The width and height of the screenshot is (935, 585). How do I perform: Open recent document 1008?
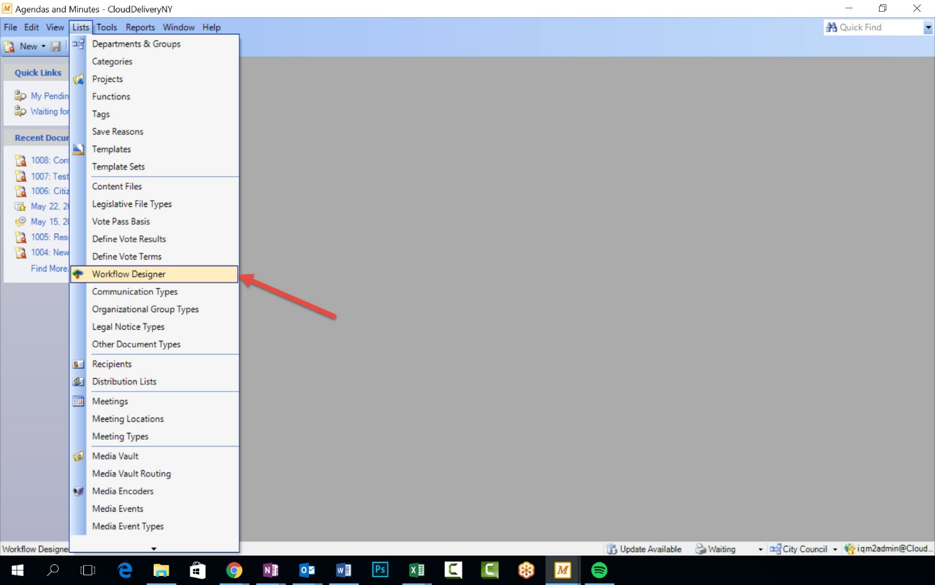coord(42,160)
